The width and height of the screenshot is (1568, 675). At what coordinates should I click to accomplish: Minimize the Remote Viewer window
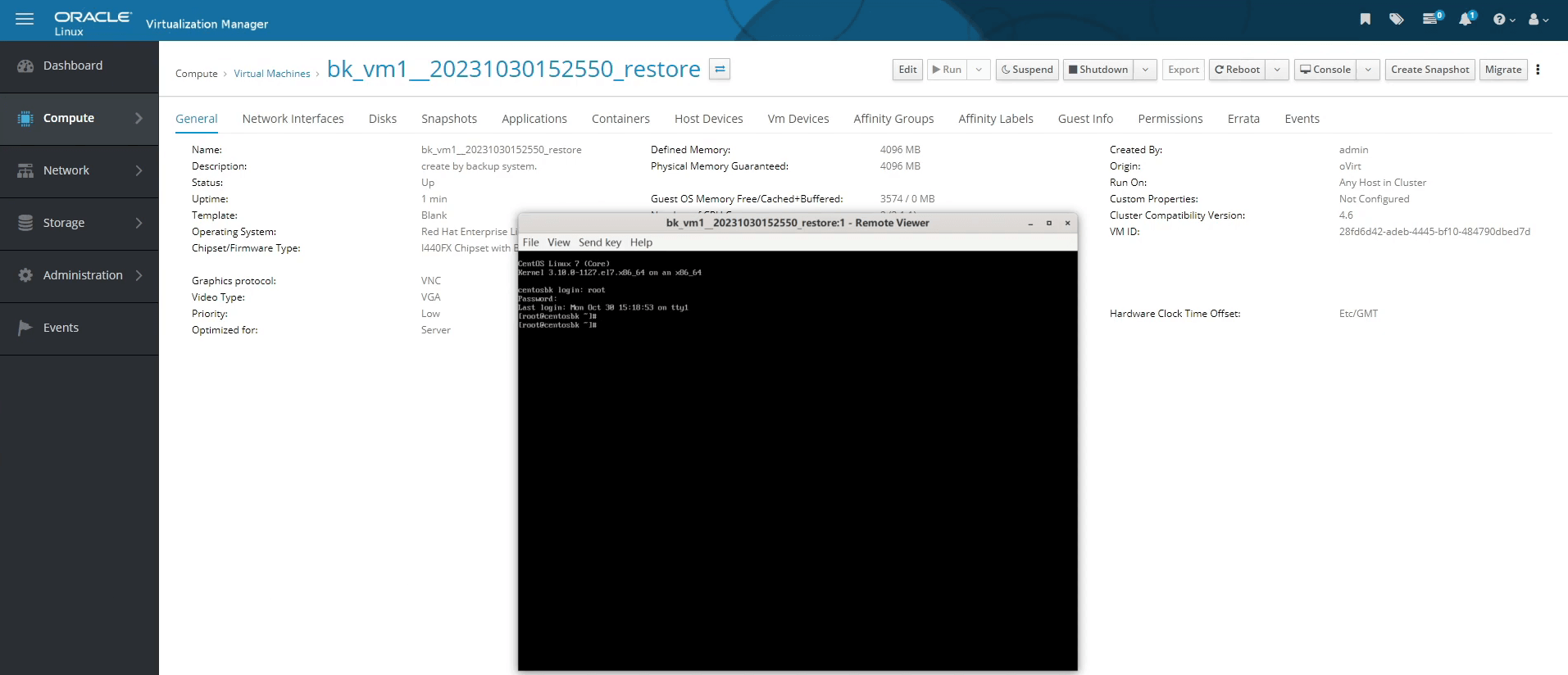tap(1030, 223)
